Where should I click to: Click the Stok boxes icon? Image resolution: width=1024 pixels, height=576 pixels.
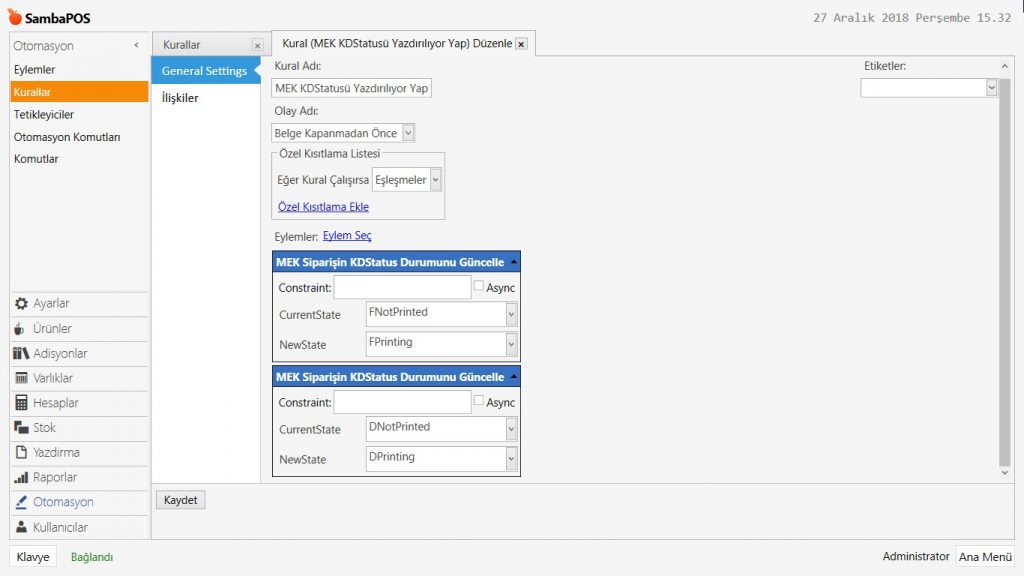22,428
